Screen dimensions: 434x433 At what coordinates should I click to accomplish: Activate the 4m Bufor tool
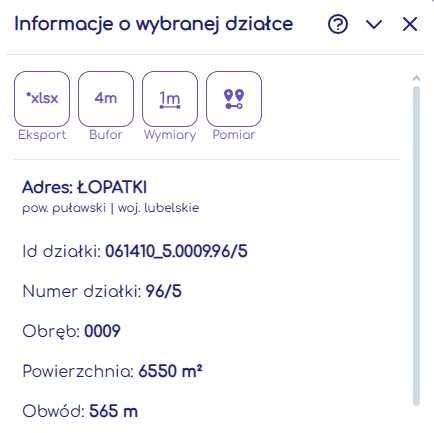(106, 99)
